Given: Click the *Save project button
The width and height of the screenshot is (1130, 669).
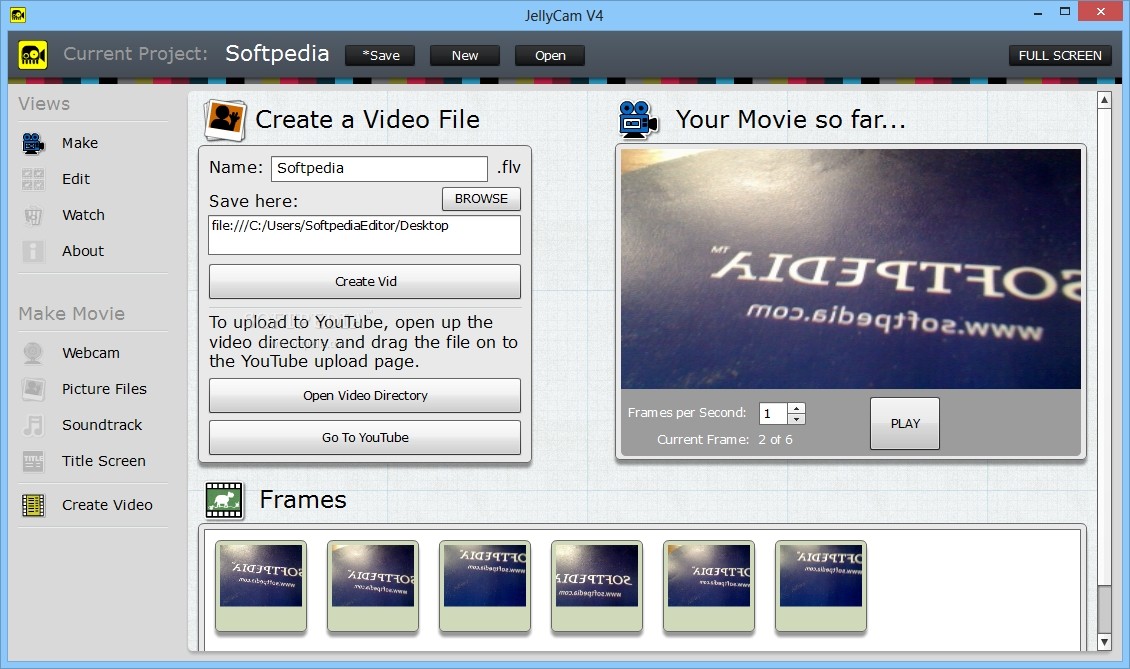Looking at the screenshot, I should point(380,56).
